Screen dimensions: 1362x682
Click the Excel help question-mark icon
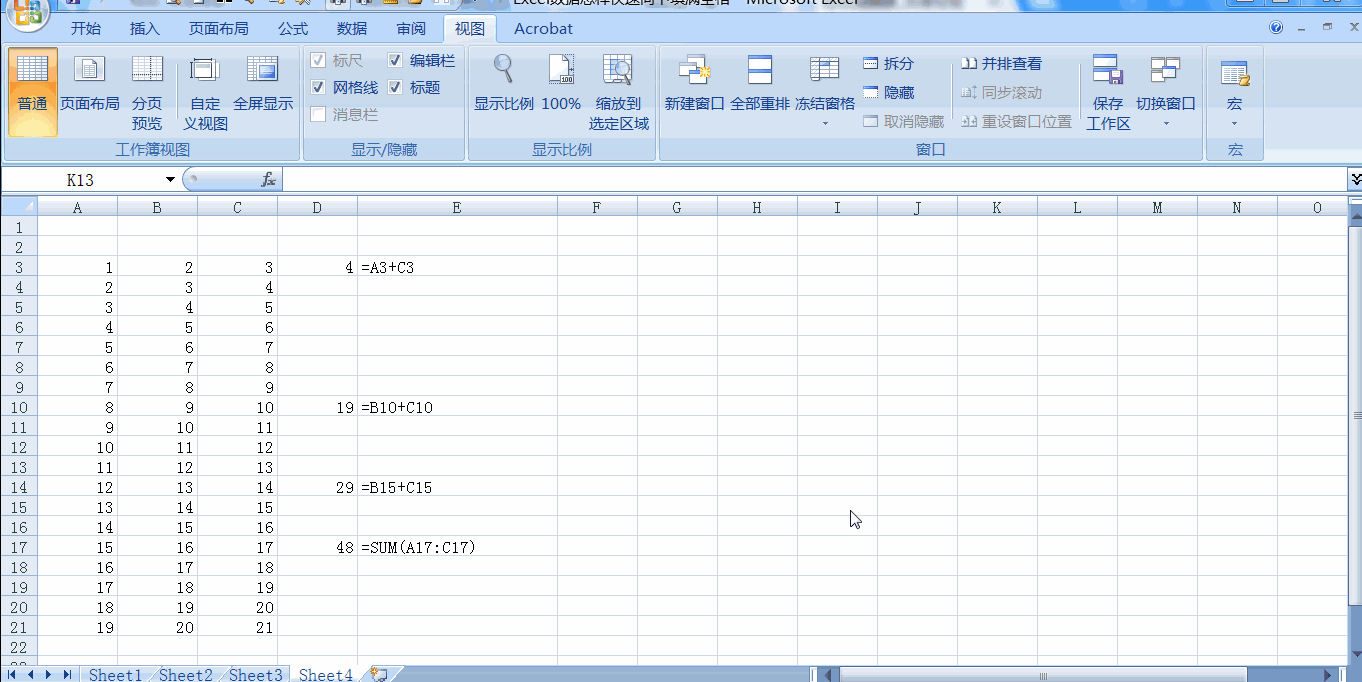(1276, 28)
